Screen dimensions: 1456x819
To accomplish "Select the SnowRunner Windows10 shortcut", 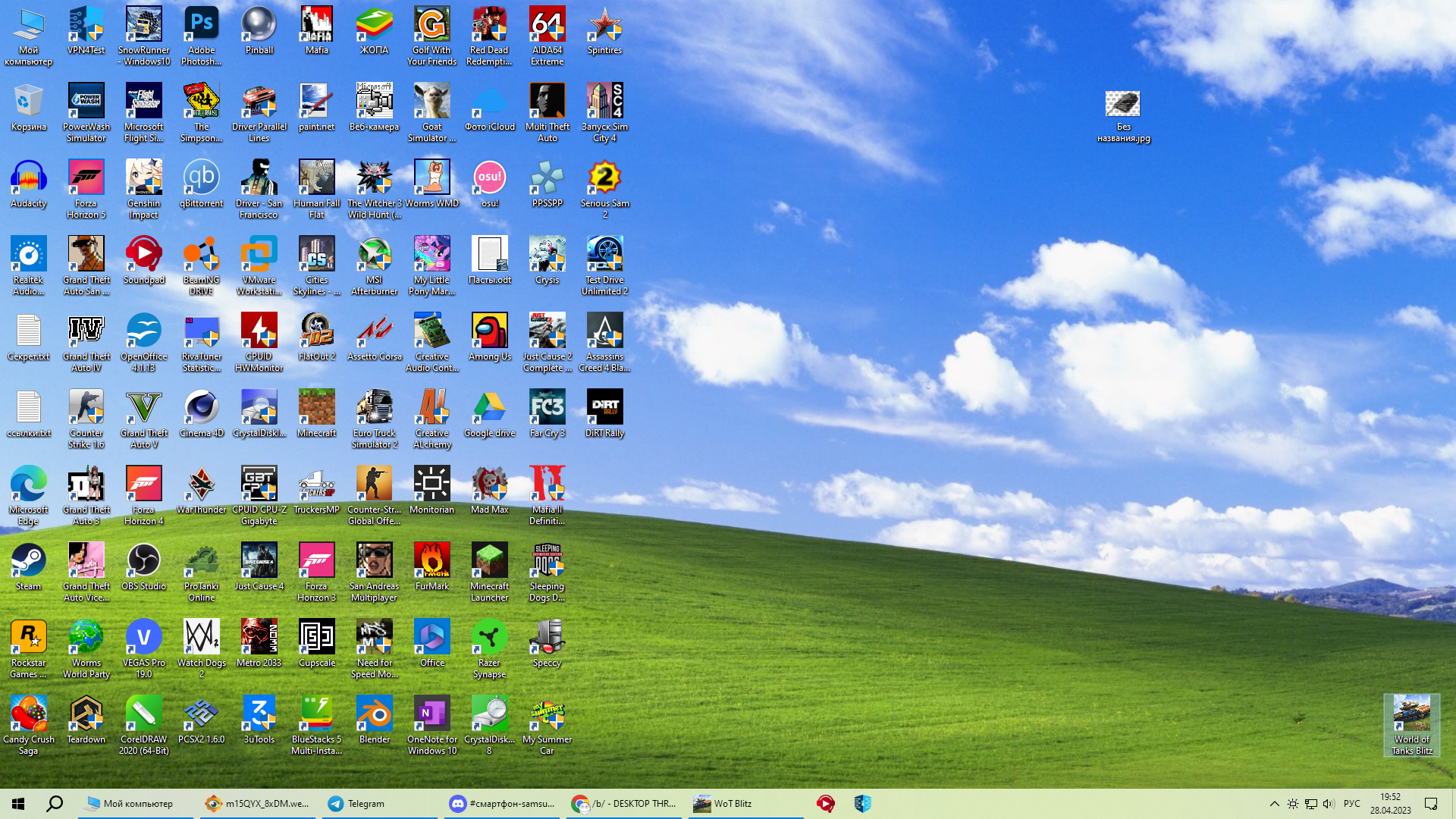I will [x=144, y=36].
